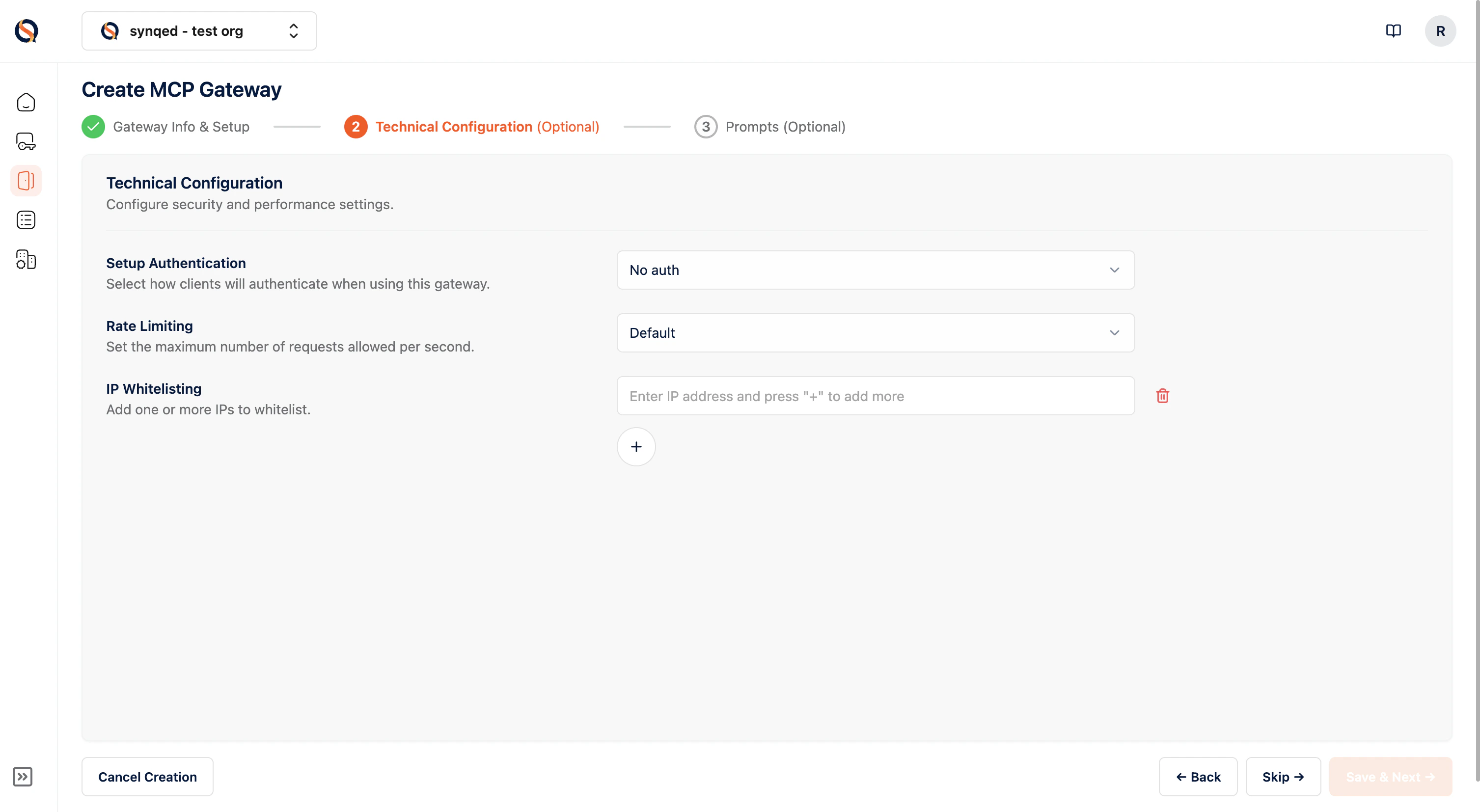Open the Home page from the sidebar
This screenshot has height=812, width=1480.
click(26, 102)
